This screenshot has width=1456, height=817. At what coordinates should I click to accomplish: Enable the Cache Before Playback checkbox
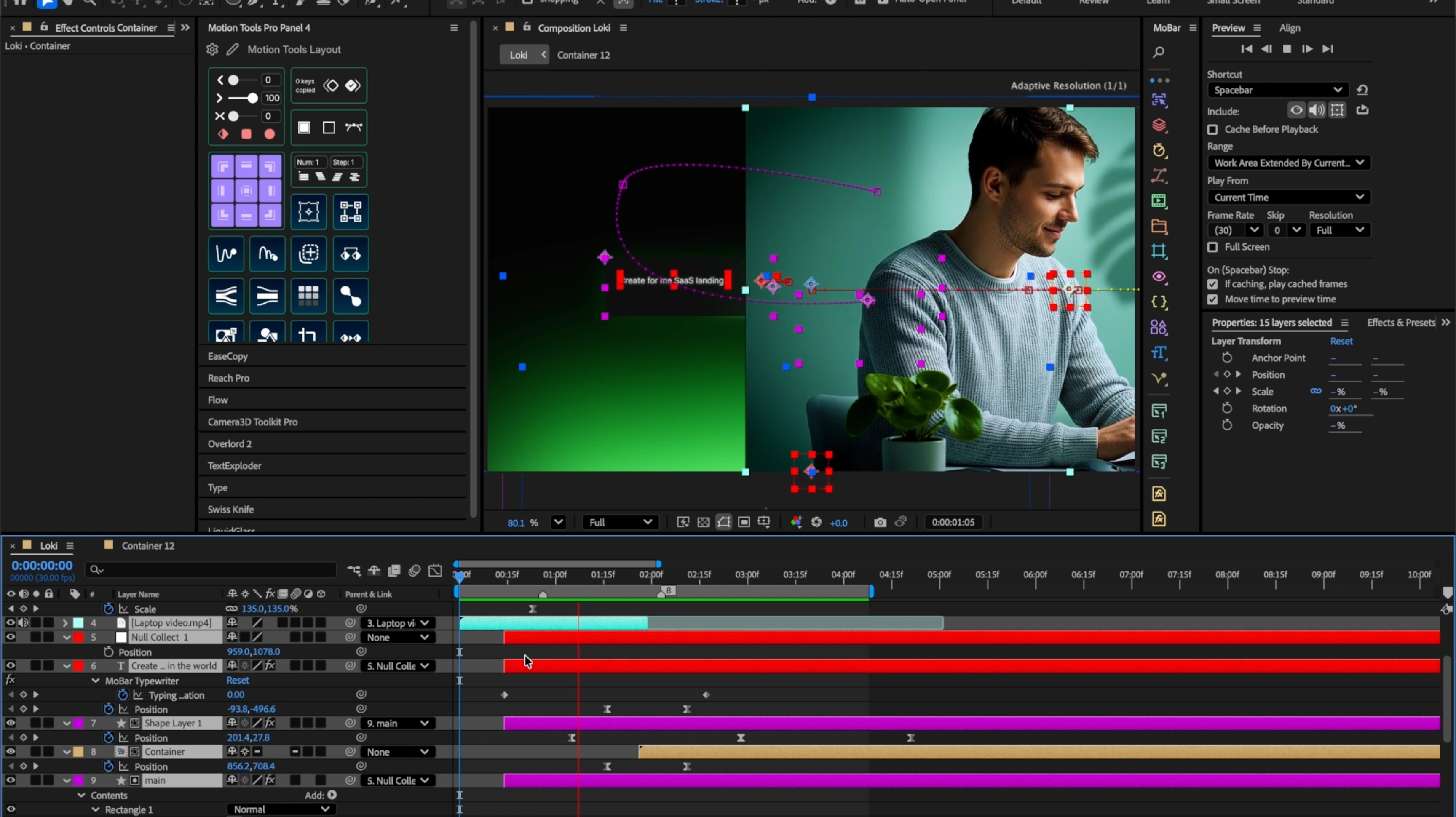click(x=1212, y=130)
